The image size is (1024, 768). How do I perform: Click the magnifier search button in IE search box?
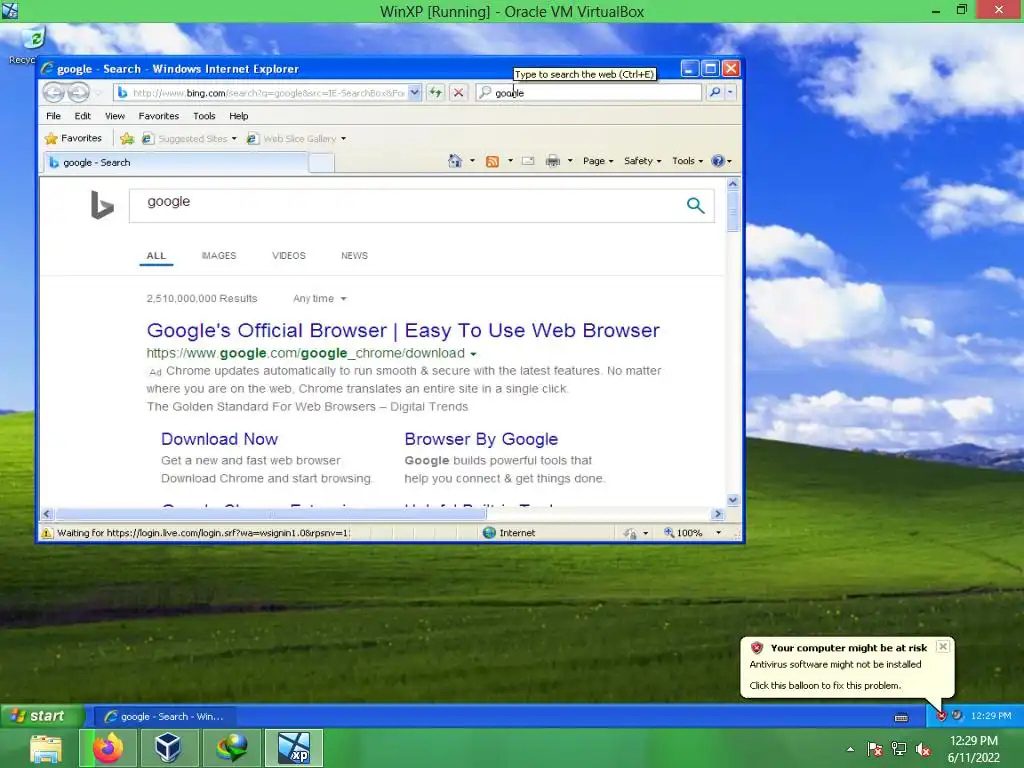(715, 93)
